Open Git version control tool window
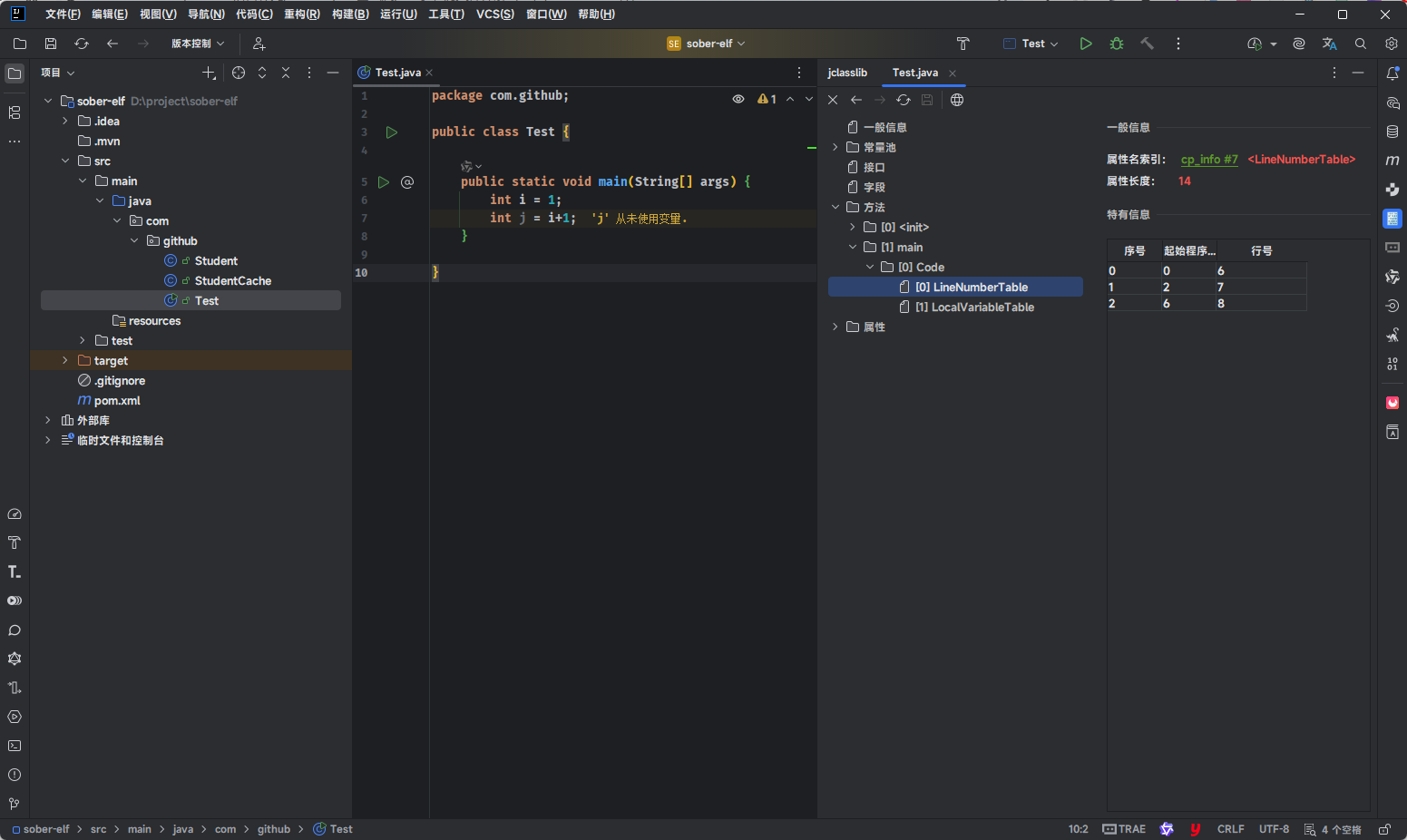The width and height of the screenshot is (1407, 840). tap(15, 804)
